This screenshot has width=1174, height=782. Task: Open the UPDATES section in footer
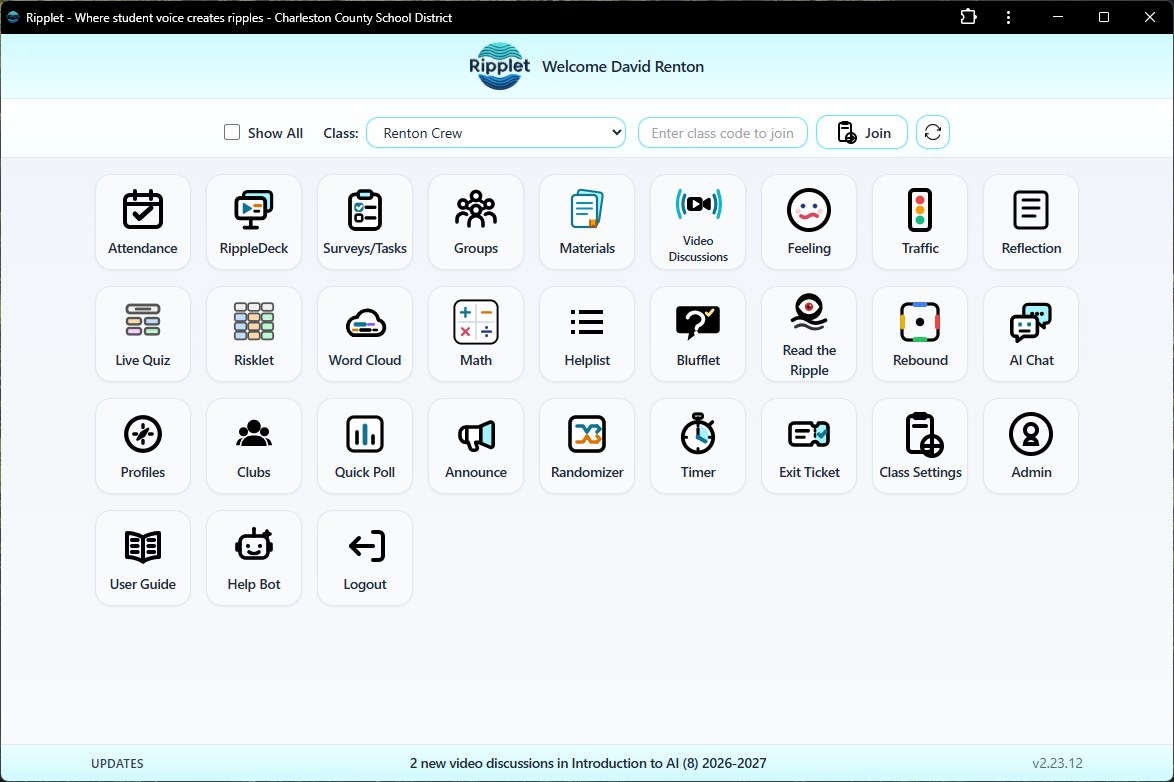coord(117,763)
